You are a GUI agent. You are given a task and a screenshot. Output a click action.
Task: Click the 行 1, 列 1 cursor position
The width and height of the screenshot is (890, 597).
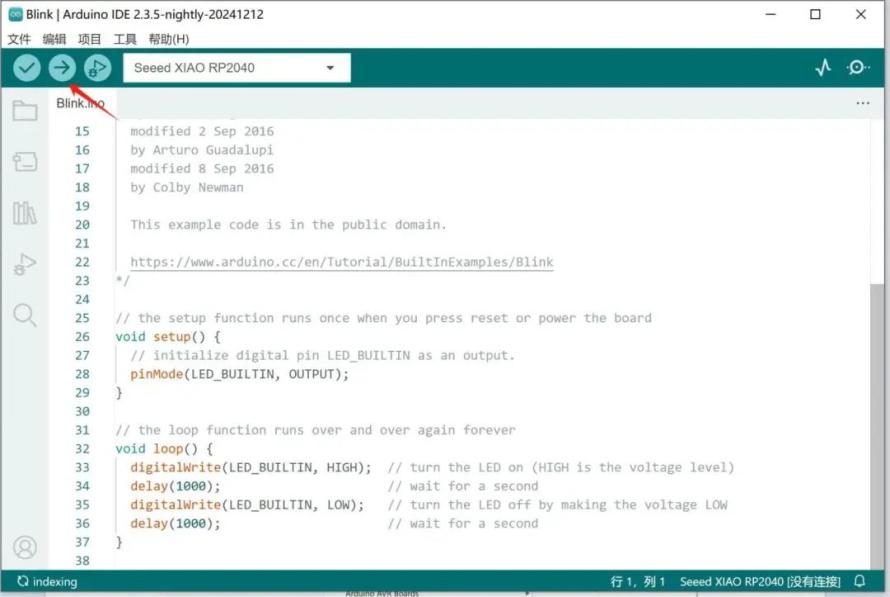tap(637, 582)
